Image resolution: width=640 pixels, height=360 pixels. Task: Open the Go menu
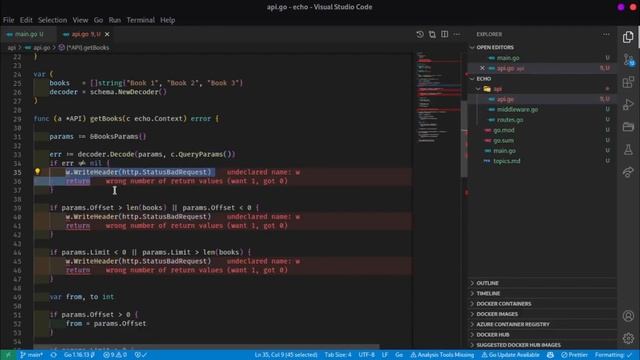[98, 20]
